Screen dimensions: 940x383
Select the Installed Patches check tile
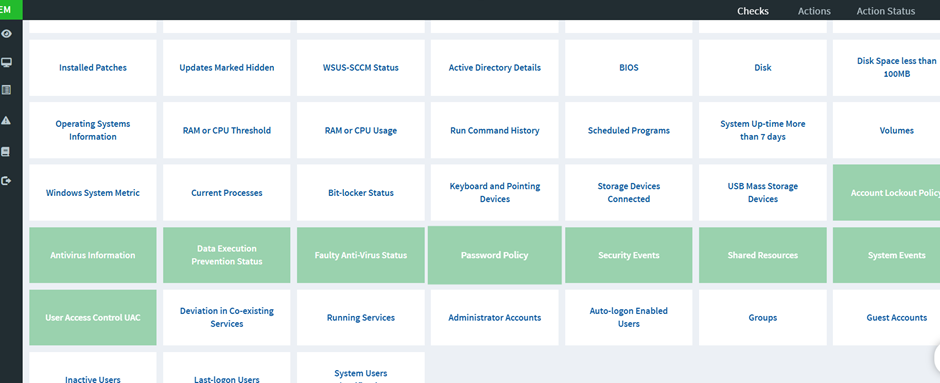pyautogui.click(x=93, y=68)
